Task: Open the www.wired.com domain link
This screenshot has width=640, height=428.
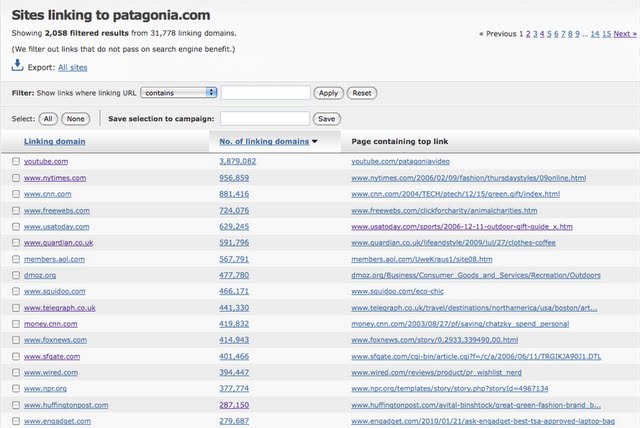Action: point(51,372)
